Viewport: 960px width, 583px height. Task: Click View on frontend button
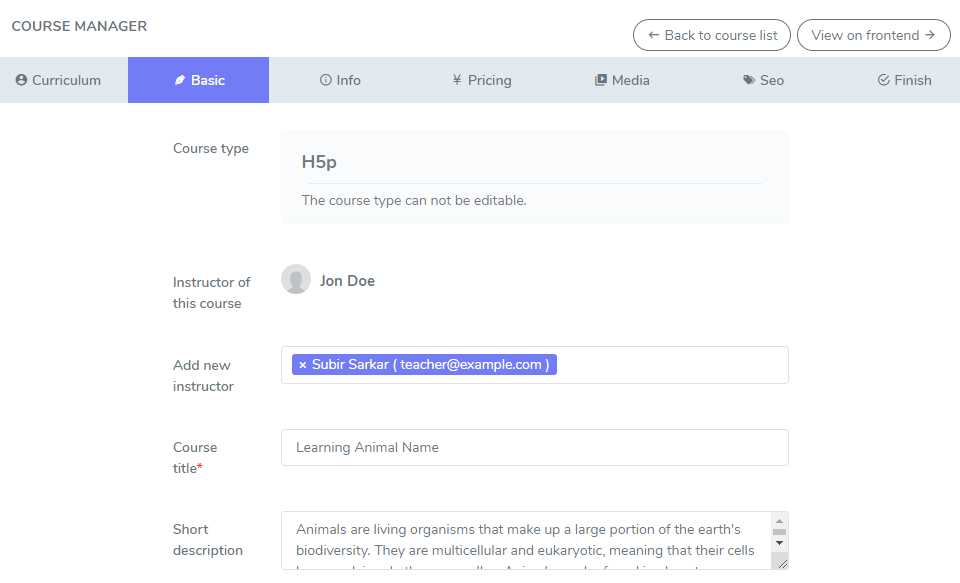point(873,35)
